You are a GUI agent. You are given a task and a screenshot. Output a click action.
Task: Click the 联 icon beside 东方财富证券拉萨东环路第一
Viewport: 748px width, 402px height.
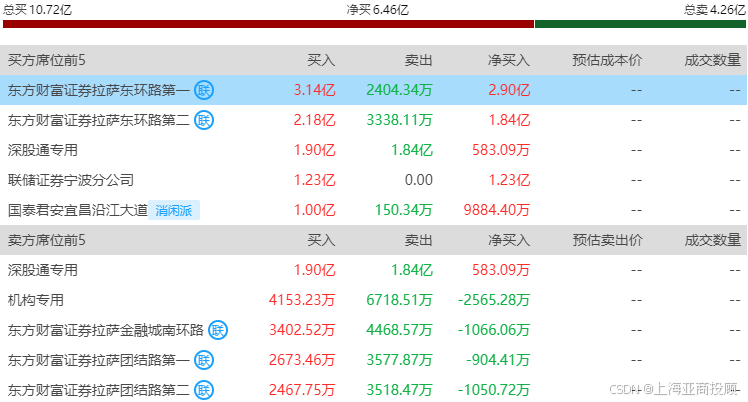point(204,90)
